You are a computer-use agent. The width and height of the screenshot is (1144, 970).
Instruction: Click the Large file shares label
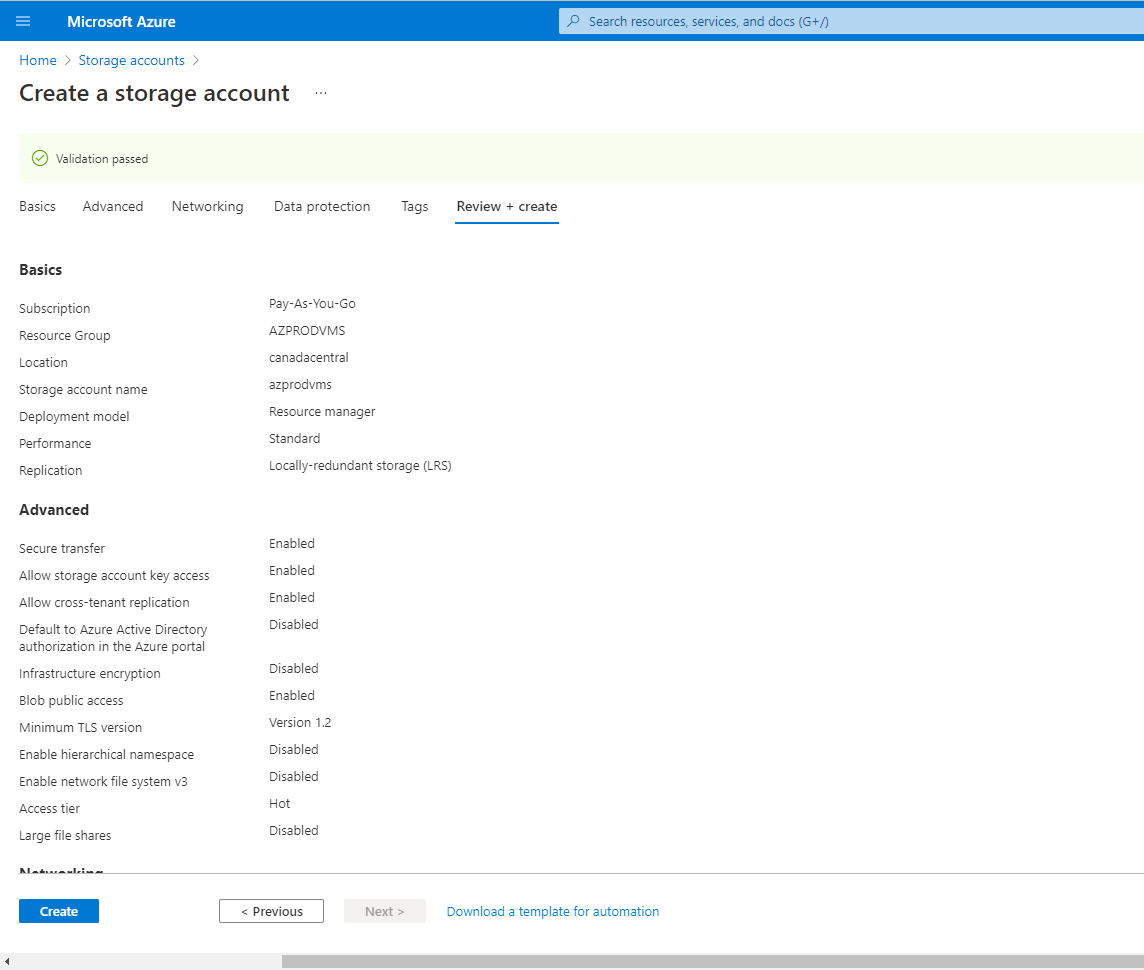pos(66,835)
